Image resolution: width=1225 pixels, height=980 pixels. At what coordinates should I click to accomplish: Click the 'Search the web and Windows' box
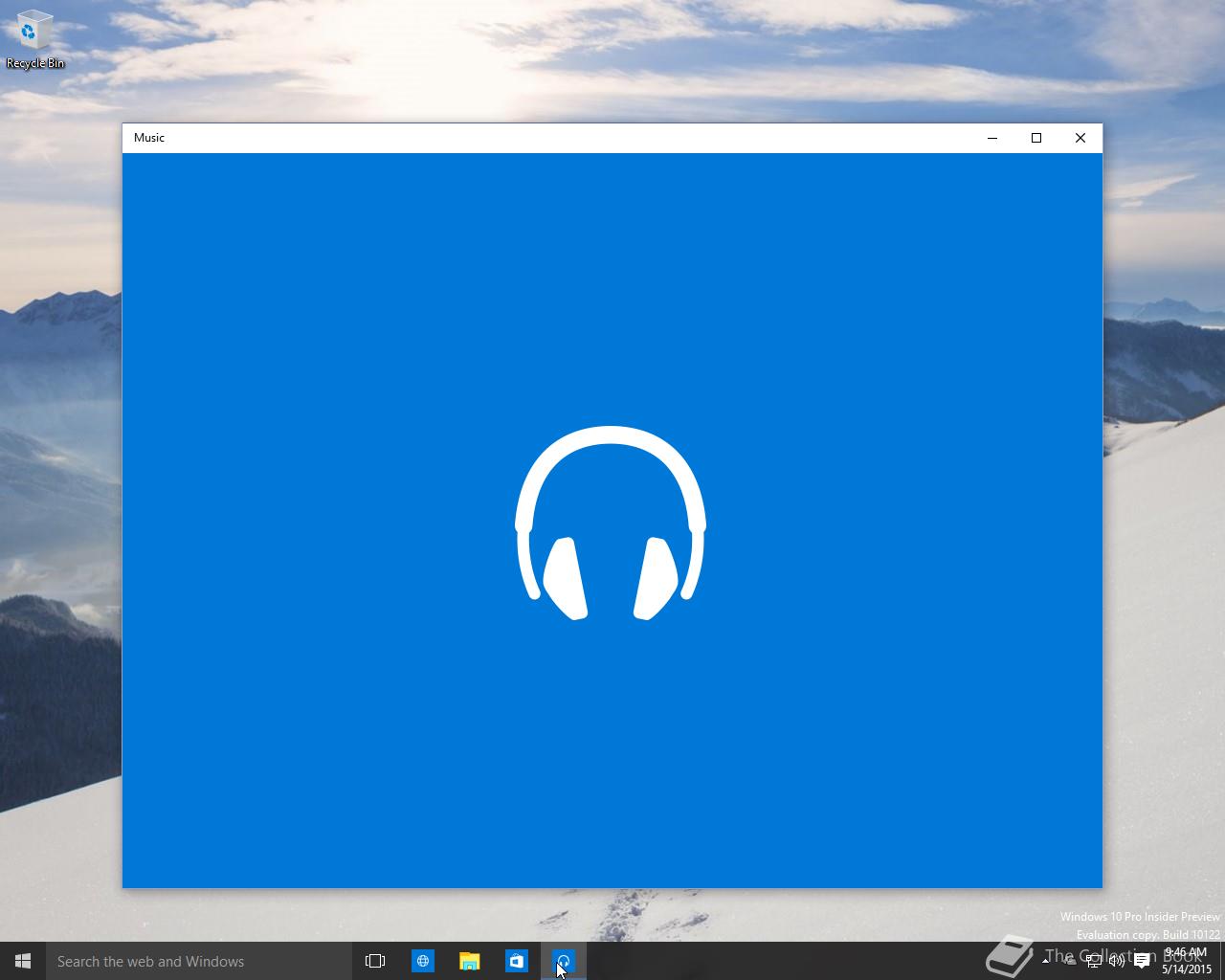pos(199,961)
